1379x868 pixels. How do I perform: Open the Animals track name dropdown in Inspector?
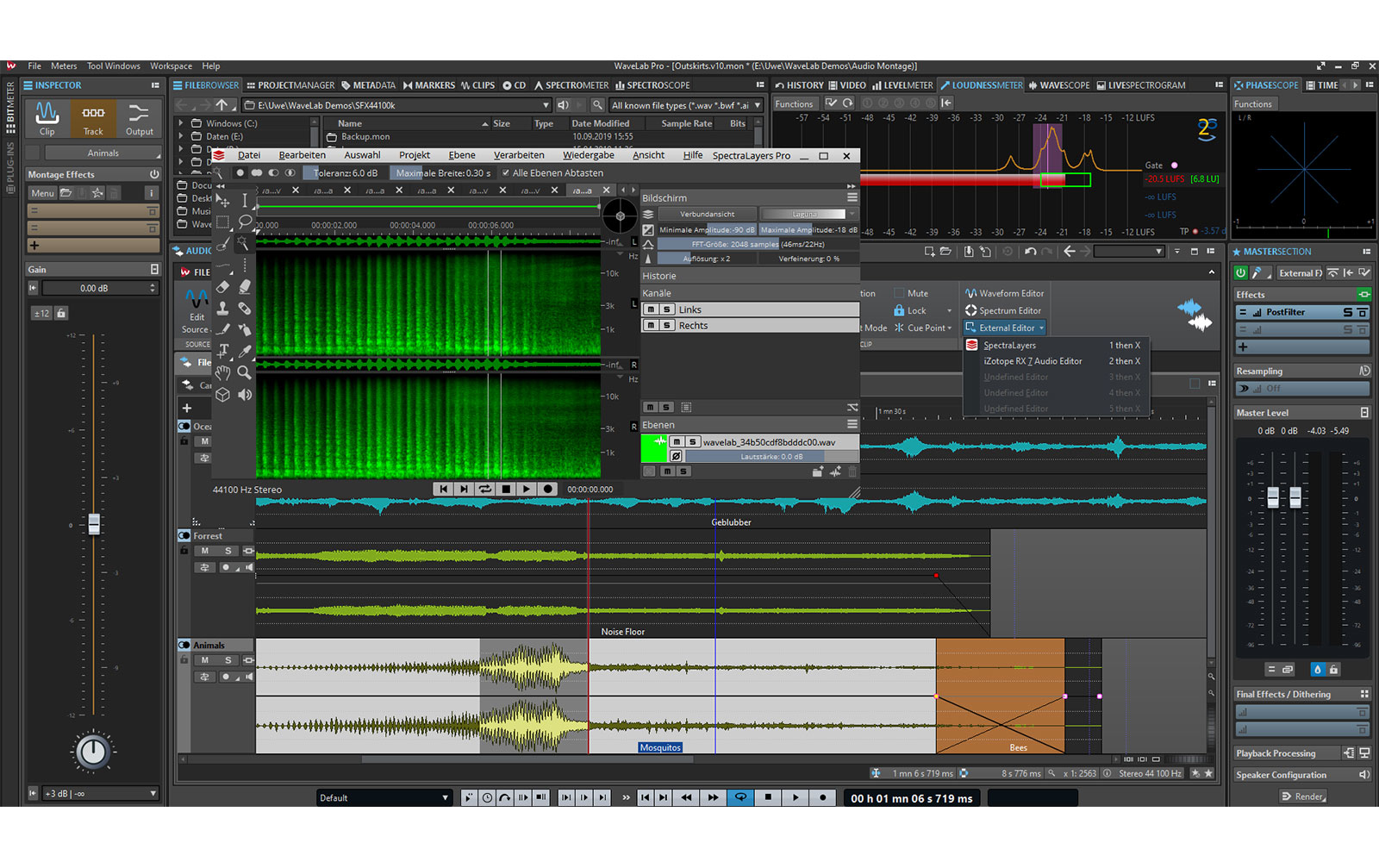coord(103,153)
